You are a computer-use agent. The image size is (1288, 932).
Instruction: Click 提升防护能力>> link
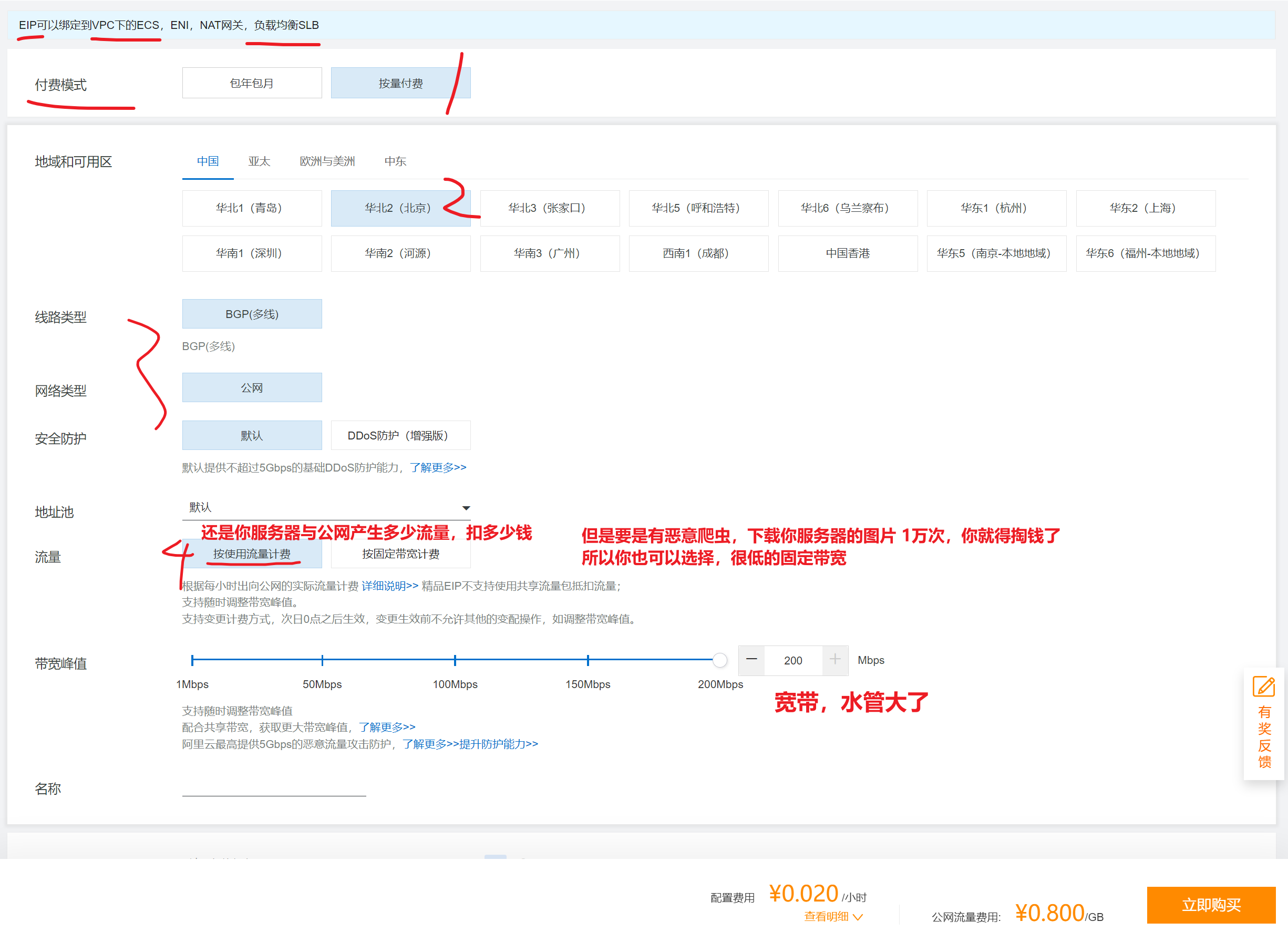(498, 744)
